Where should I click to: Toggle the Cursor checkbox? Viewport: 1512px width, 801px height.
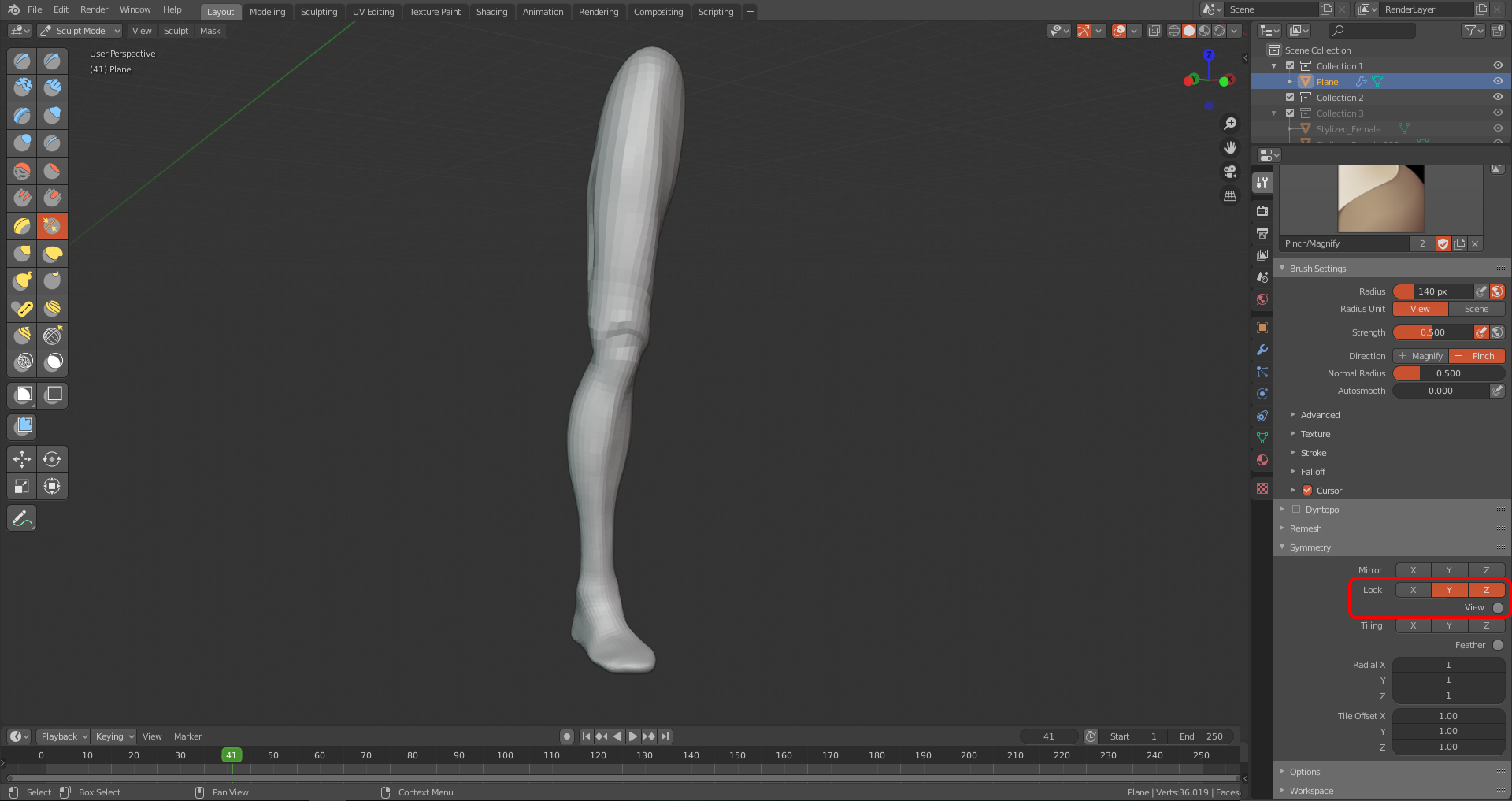pyautogui.click(x=1307, y=490)
